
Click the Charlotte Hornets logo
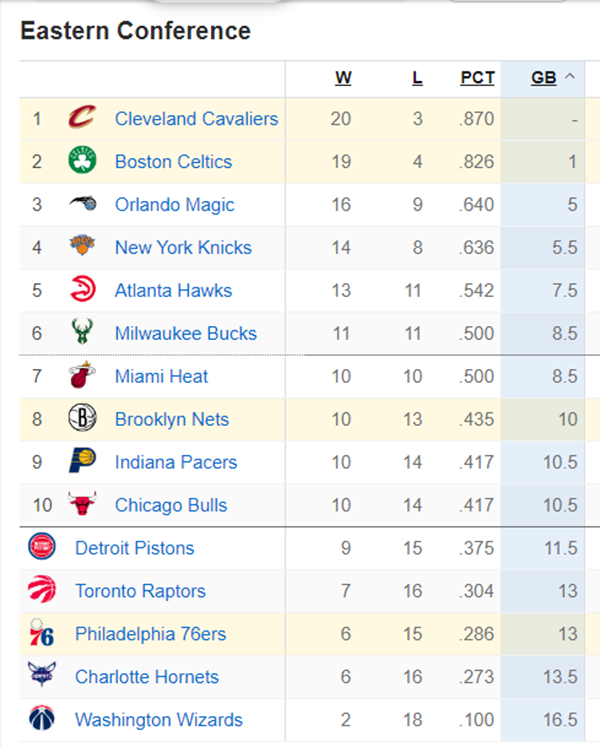coord(41,674)
